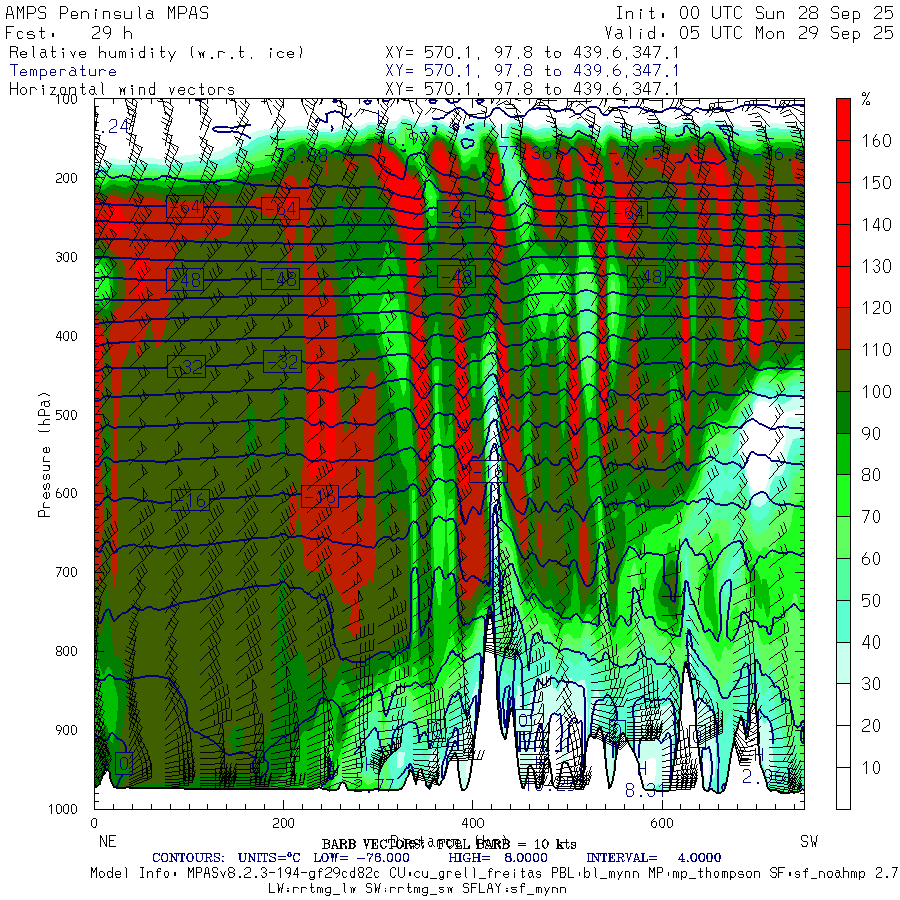
Task: Click the 200 tick on the distance axis
Action: click(284, 823)
